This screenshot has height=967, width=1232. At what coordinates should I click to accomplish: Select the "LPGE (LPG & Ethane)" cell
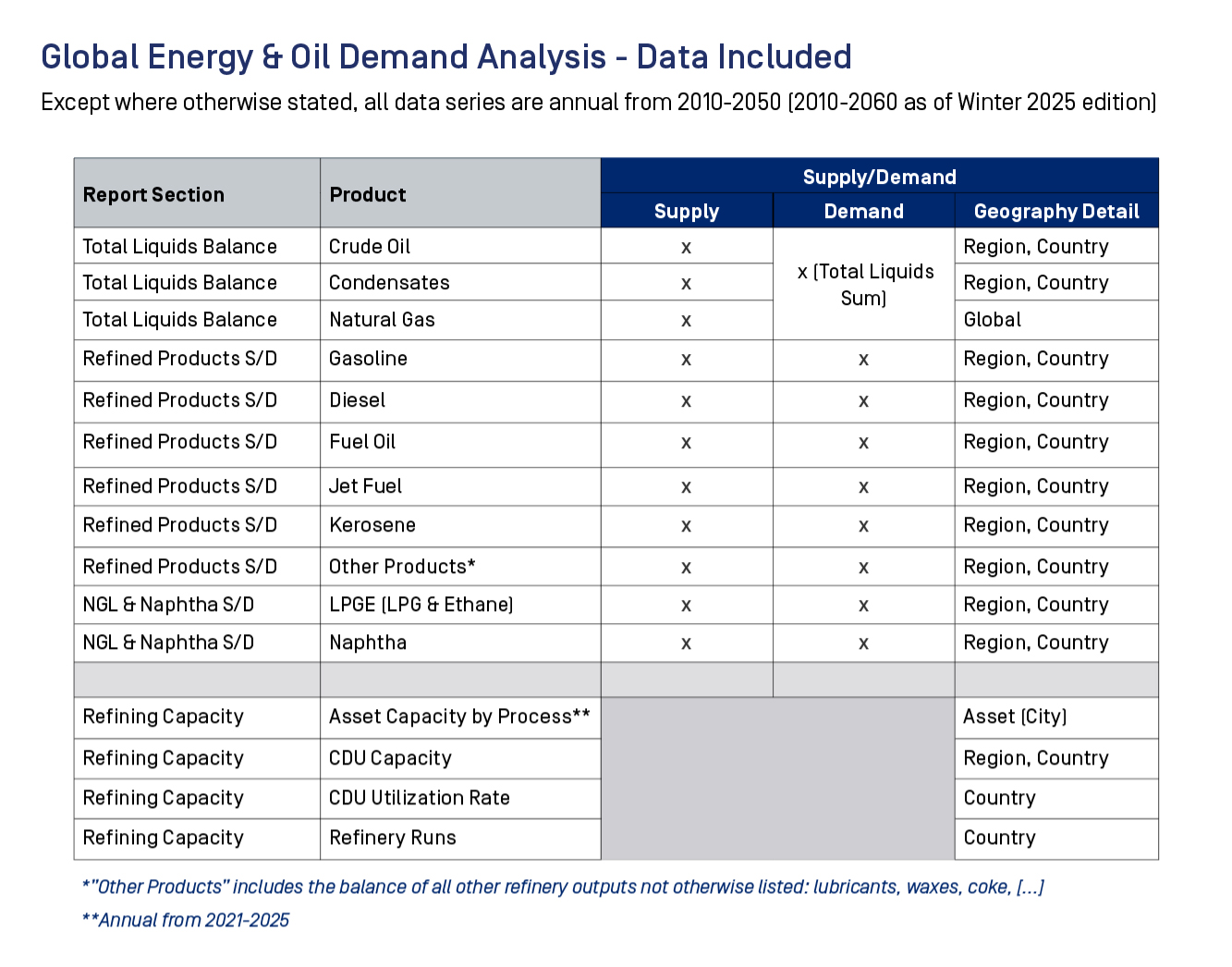click(x=421, y=605)
